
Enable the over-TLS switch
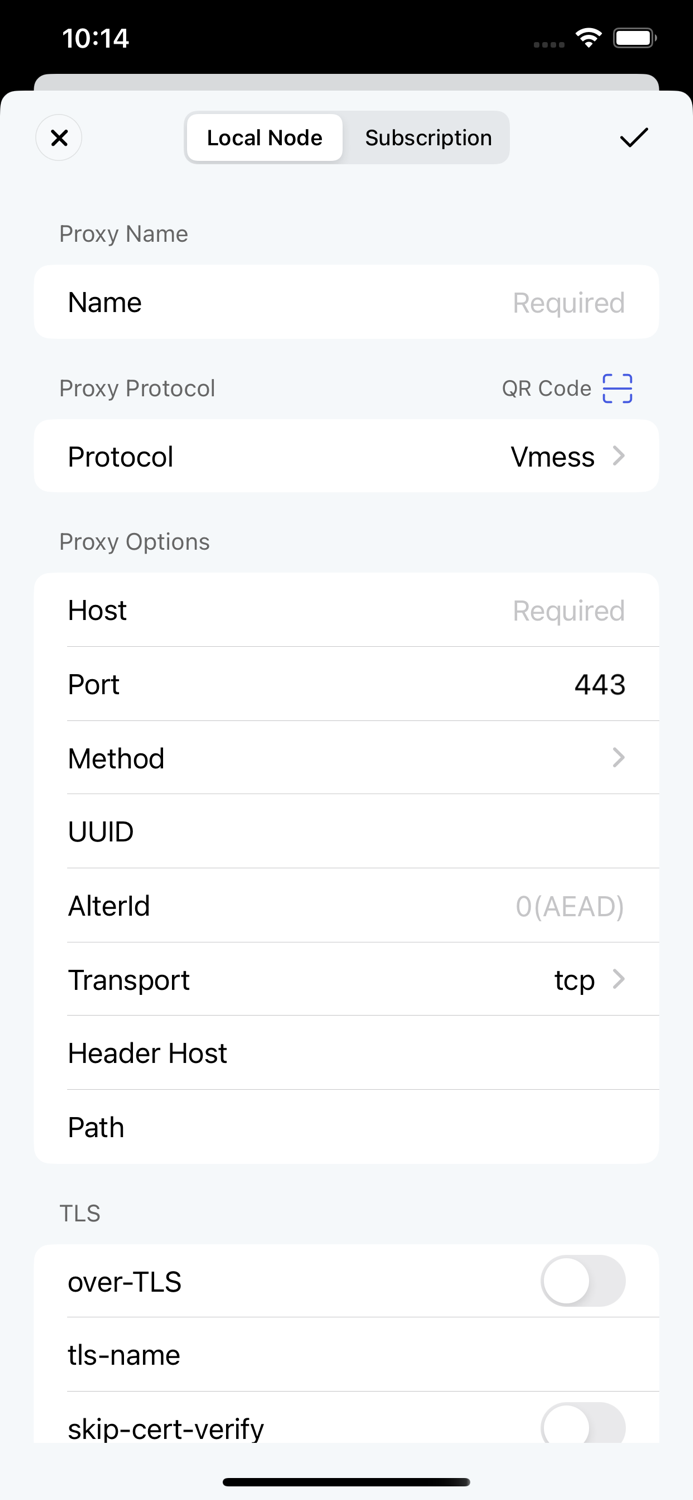[582, 1281]
